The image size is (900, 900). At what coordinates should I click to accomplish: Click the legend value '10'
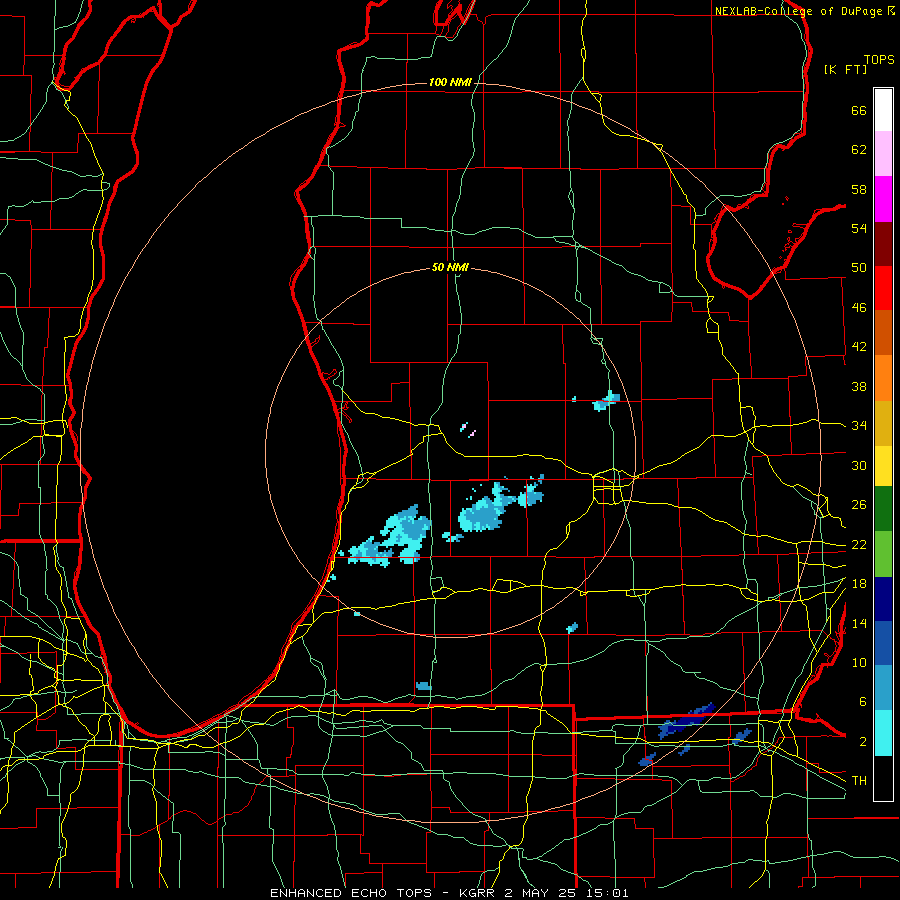(x=859, y=663)
